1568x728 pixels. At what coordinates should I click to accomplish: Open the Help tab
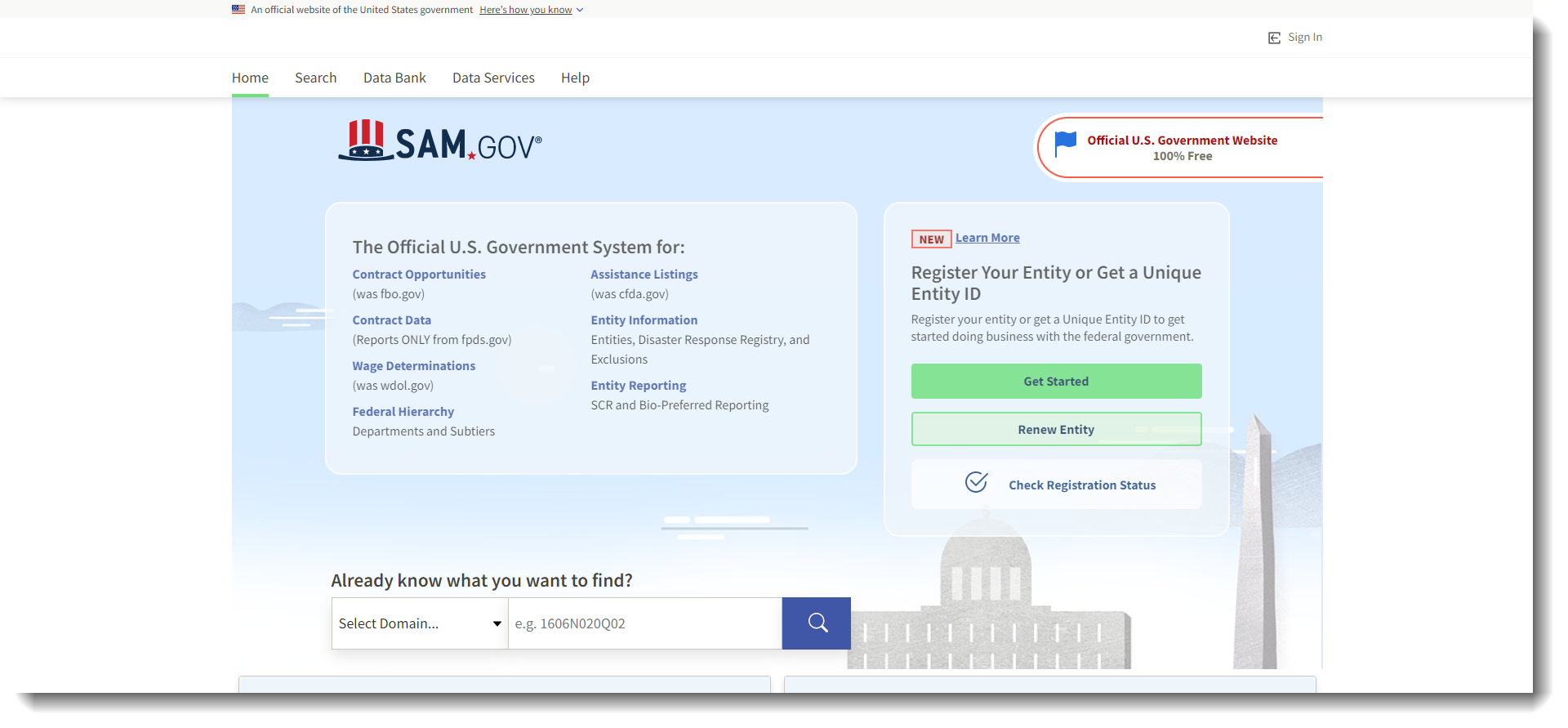click(x=575, y=78)
